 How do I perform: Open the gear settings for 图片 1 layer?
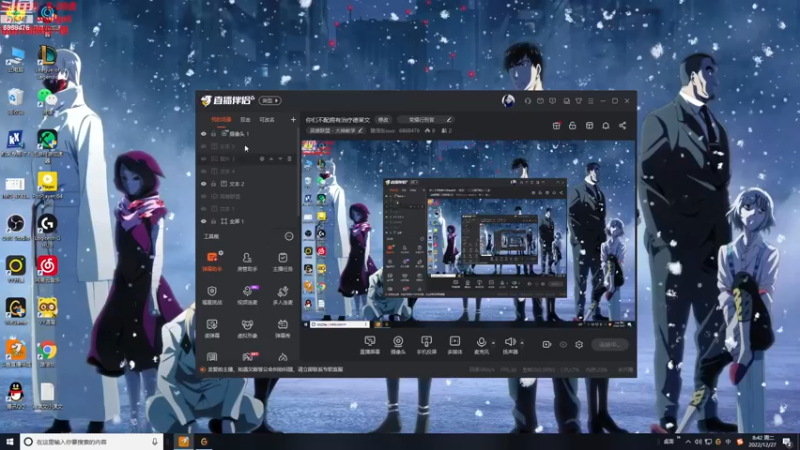262,159
